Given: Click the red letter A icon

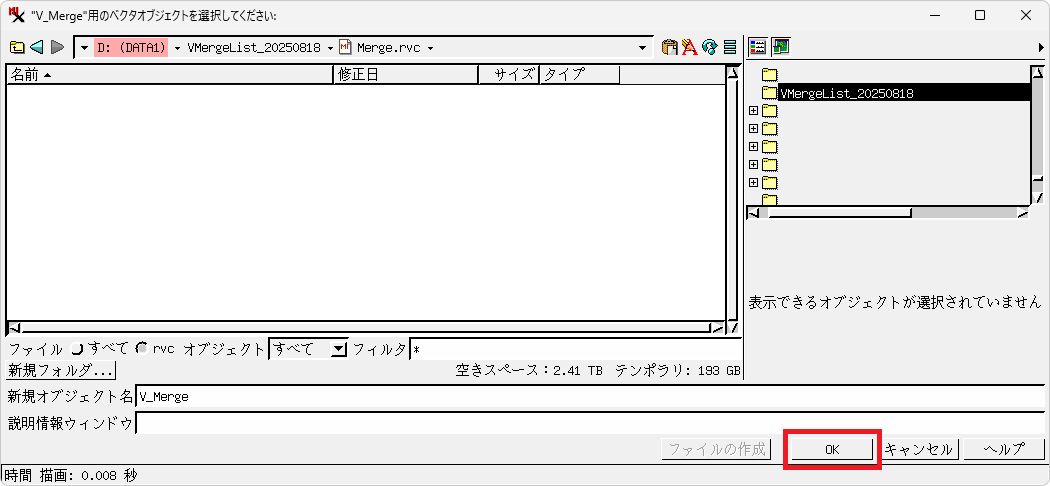Looking at the screenshot, I should point(689,47).
